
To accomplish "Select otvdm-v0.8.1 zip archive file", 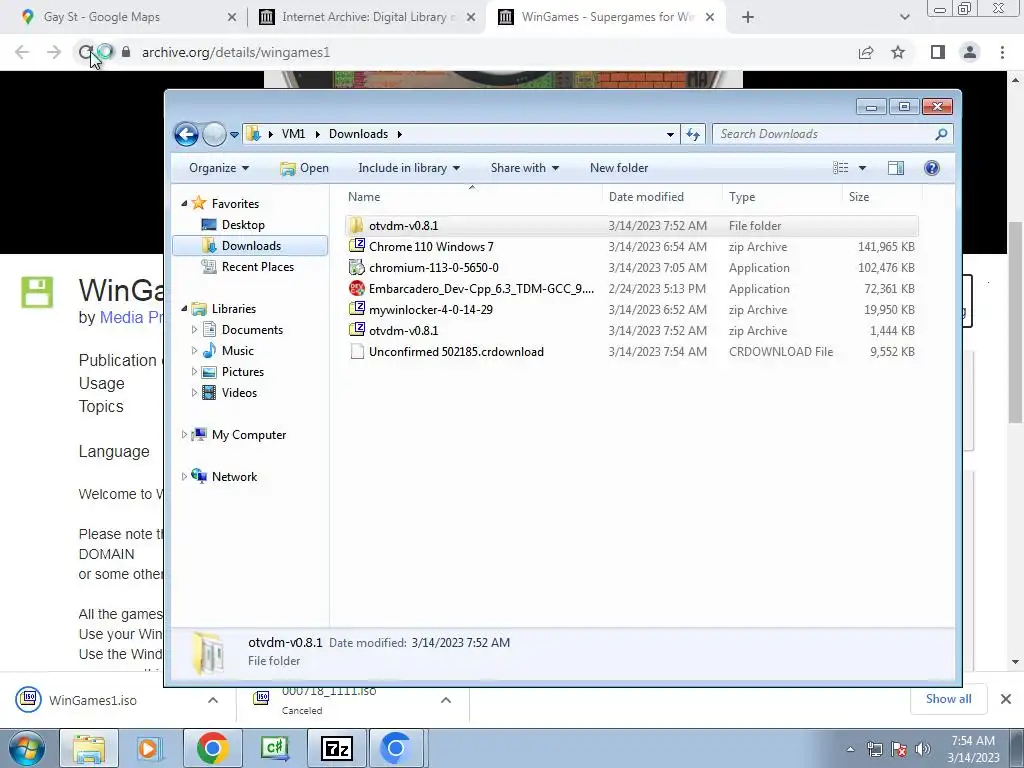I will (x=632, y=330).
